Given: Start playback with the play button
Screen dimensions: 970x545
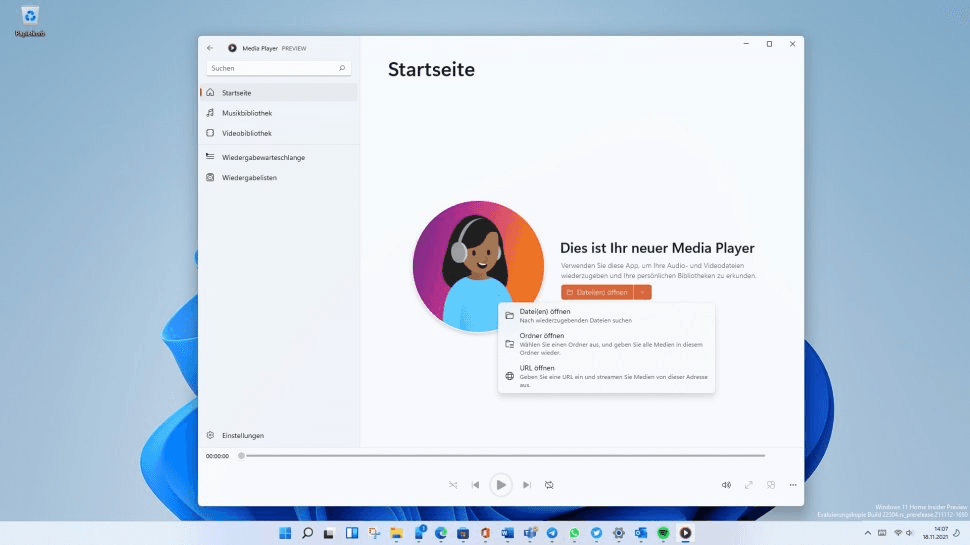Looking at the screenshot, I should coord(500,485).
